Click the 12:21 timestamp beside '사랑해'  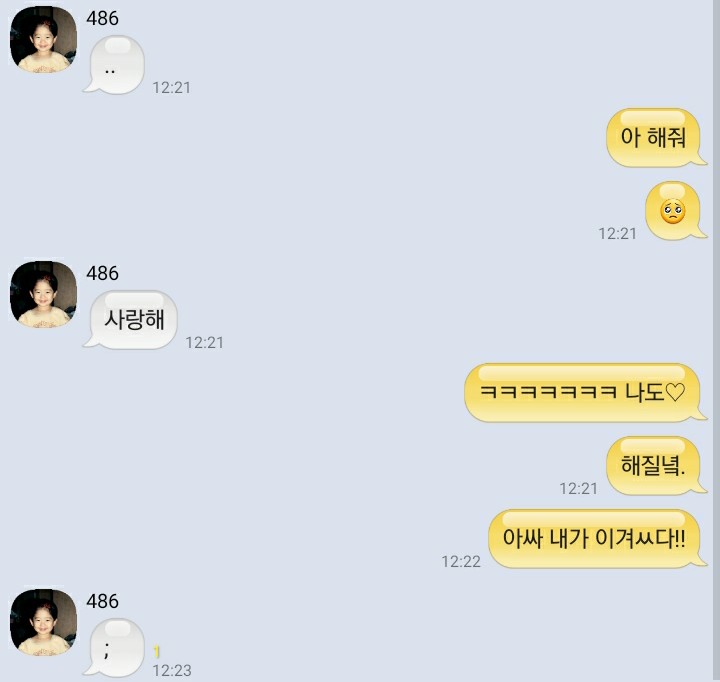[204, 343]
